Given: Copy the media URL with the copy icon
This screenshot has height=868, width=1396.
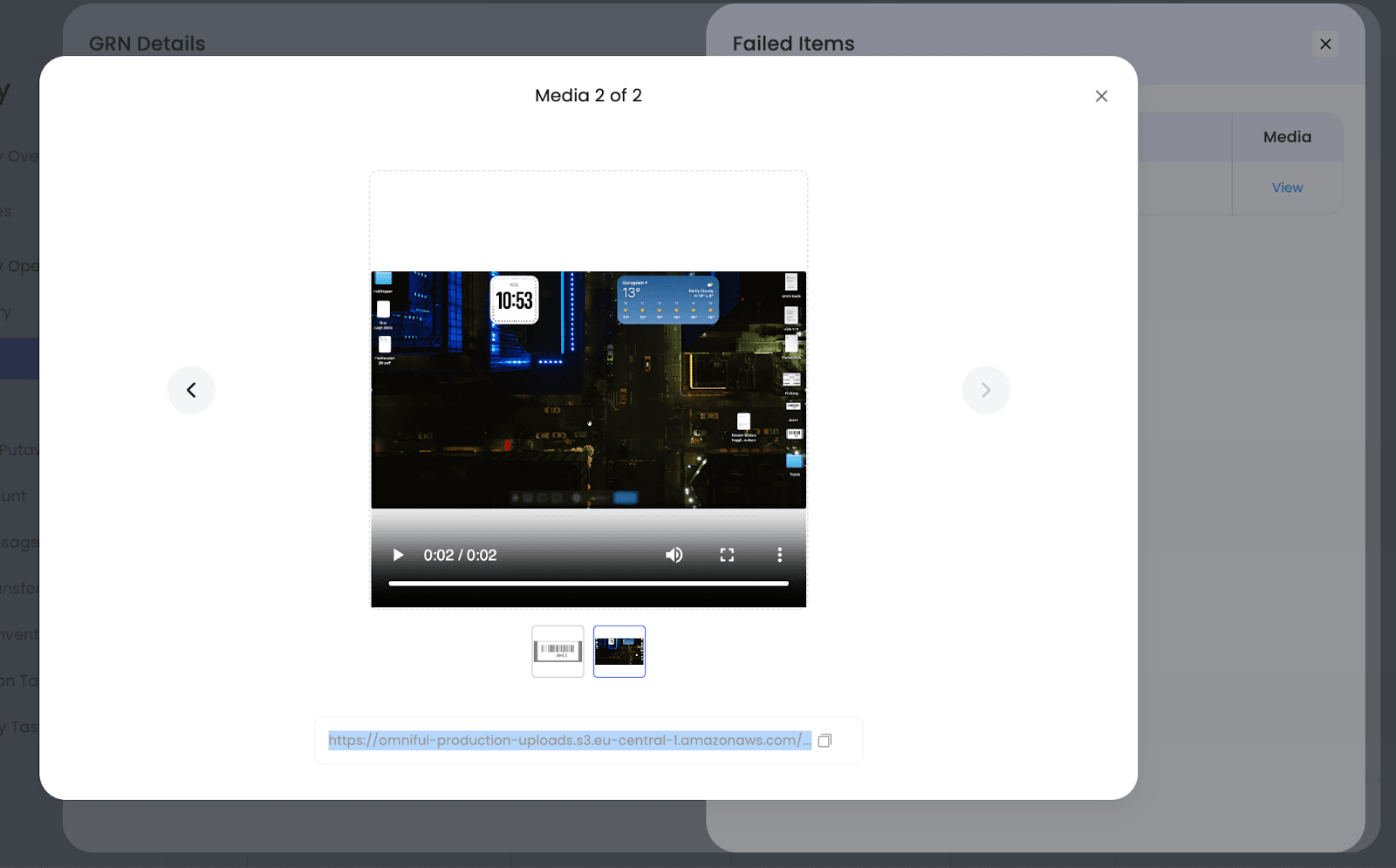Looking at the screenshot, I should pyautogui.click(x=825, y=741).
